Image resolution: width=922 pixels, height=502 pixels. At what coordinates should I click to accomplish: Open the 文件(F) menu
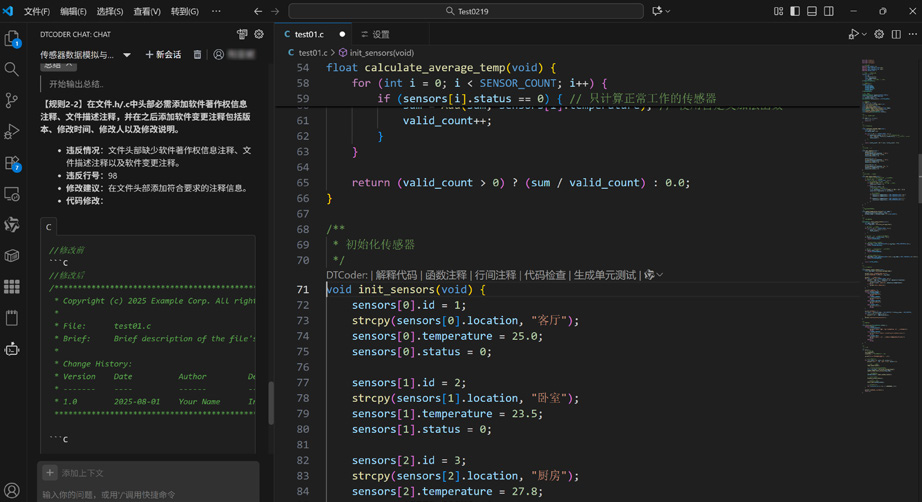point(37,11)
